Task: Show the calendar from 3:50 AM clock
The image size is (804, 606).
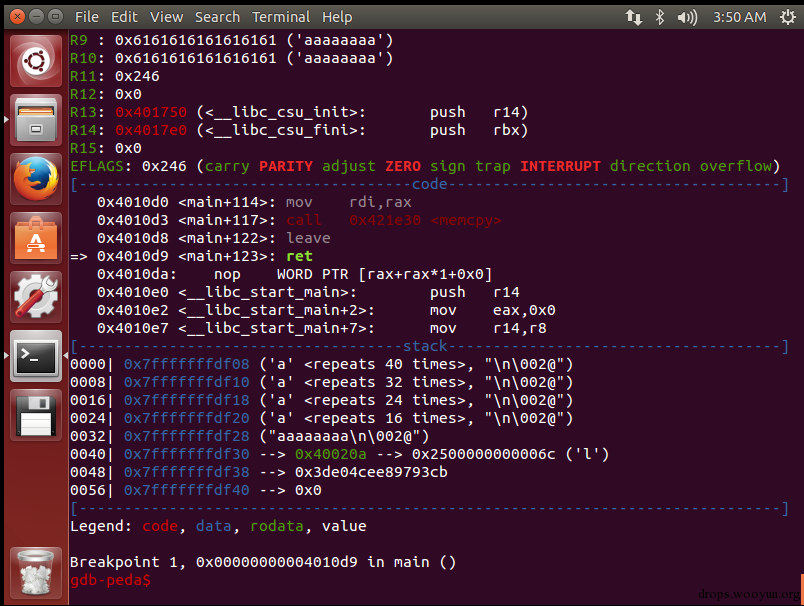Action: pyautogui.click(x=739, y=17)
